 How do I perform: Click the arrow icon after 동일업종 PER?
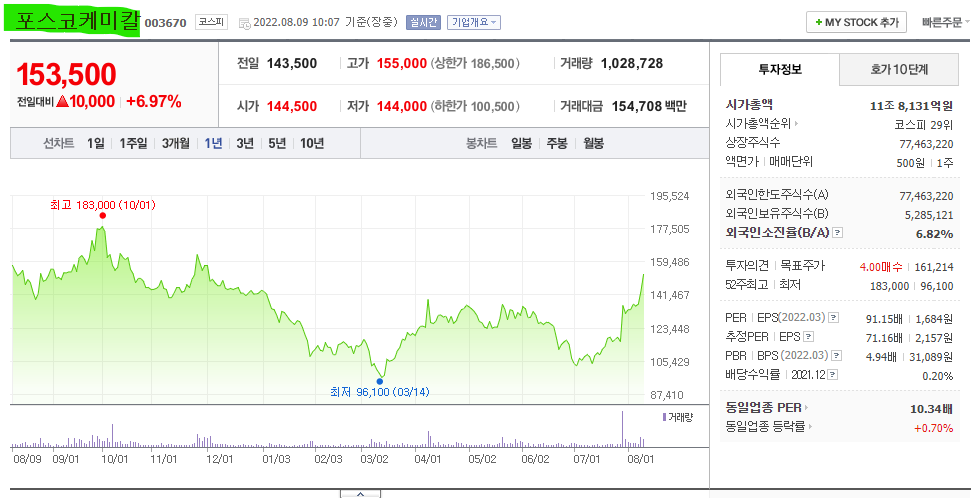[x=807, y=408]
